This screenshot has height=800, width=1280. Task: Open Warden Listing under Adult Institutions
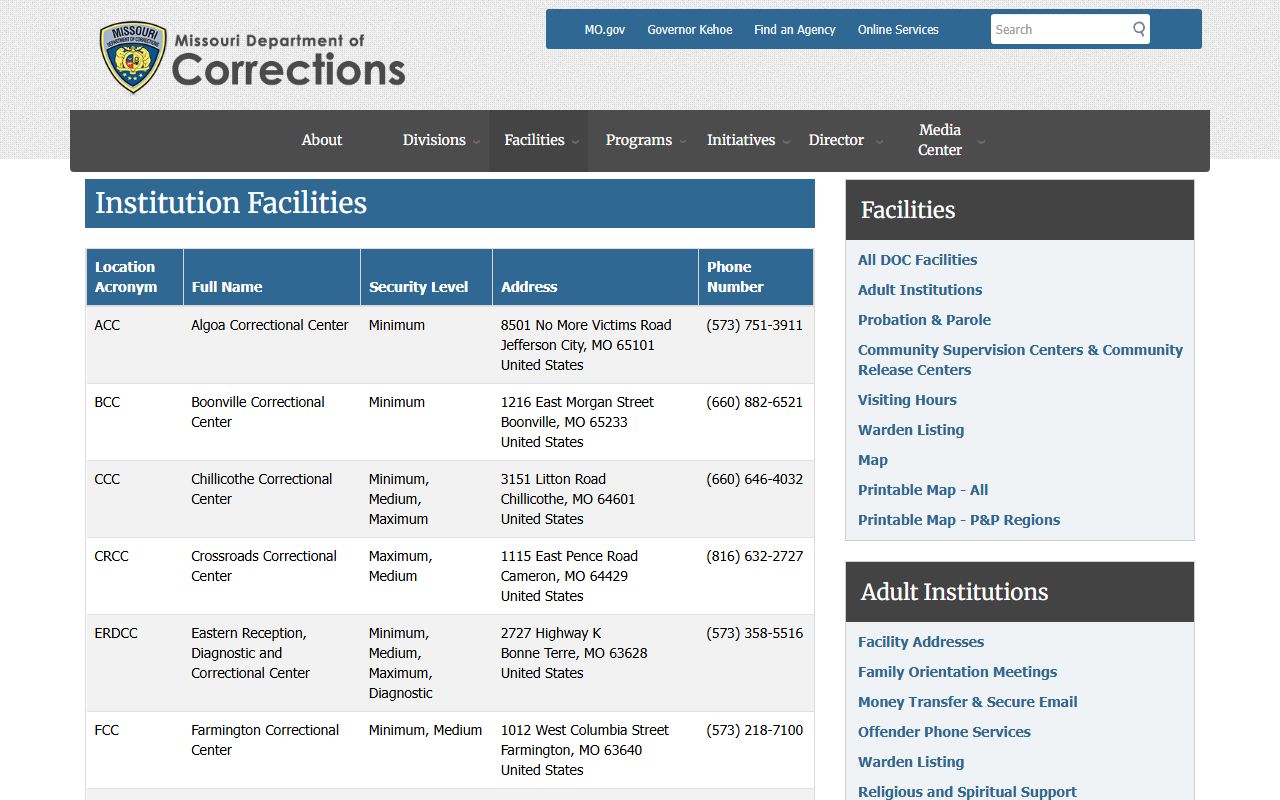tap(911, 762)
